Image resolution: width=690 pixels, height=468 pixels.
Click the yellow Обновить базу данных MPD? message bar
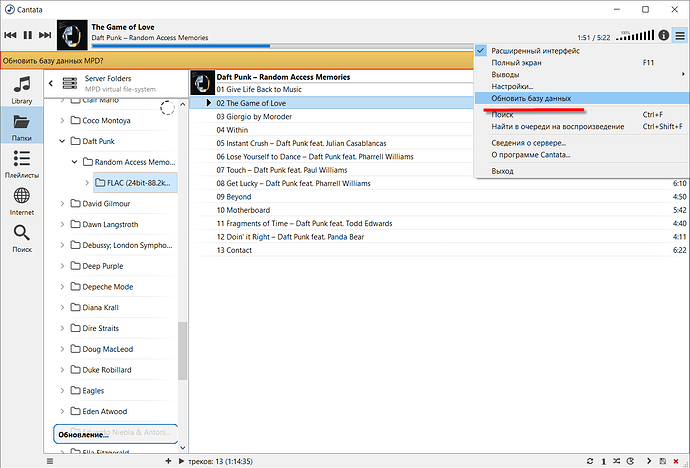point(237,61)
